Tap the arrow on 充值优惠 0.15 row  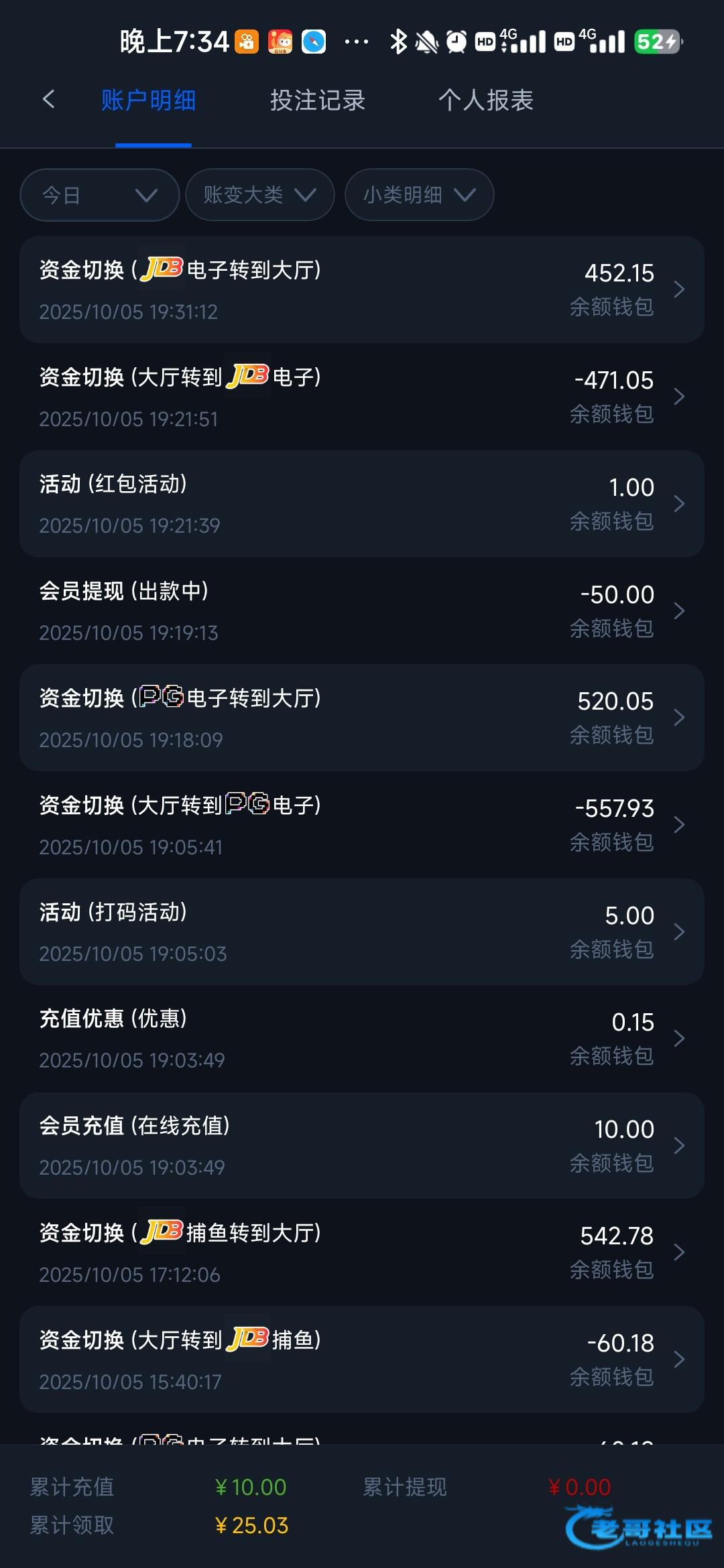[x=679, y=1039]
